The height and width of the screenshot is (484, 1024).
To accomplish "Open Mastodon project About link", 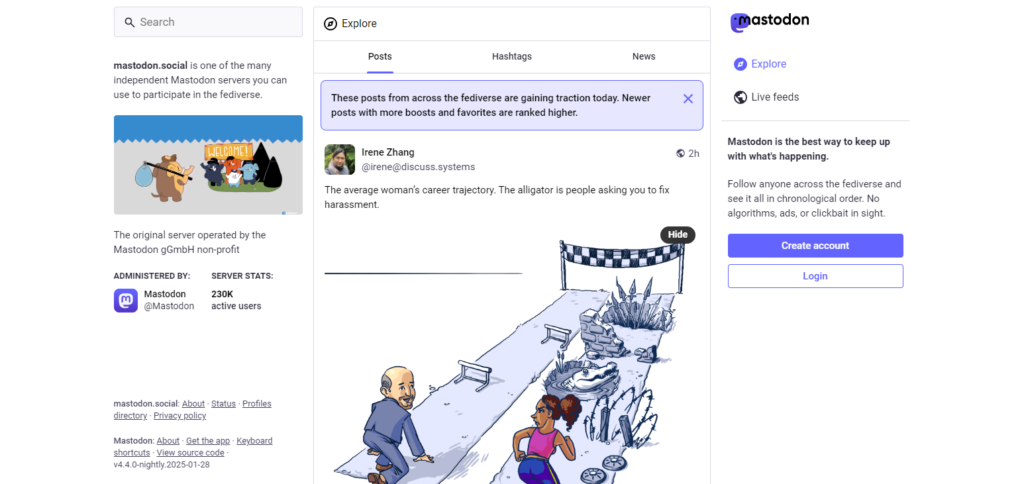I will click(x=168, y=441).
